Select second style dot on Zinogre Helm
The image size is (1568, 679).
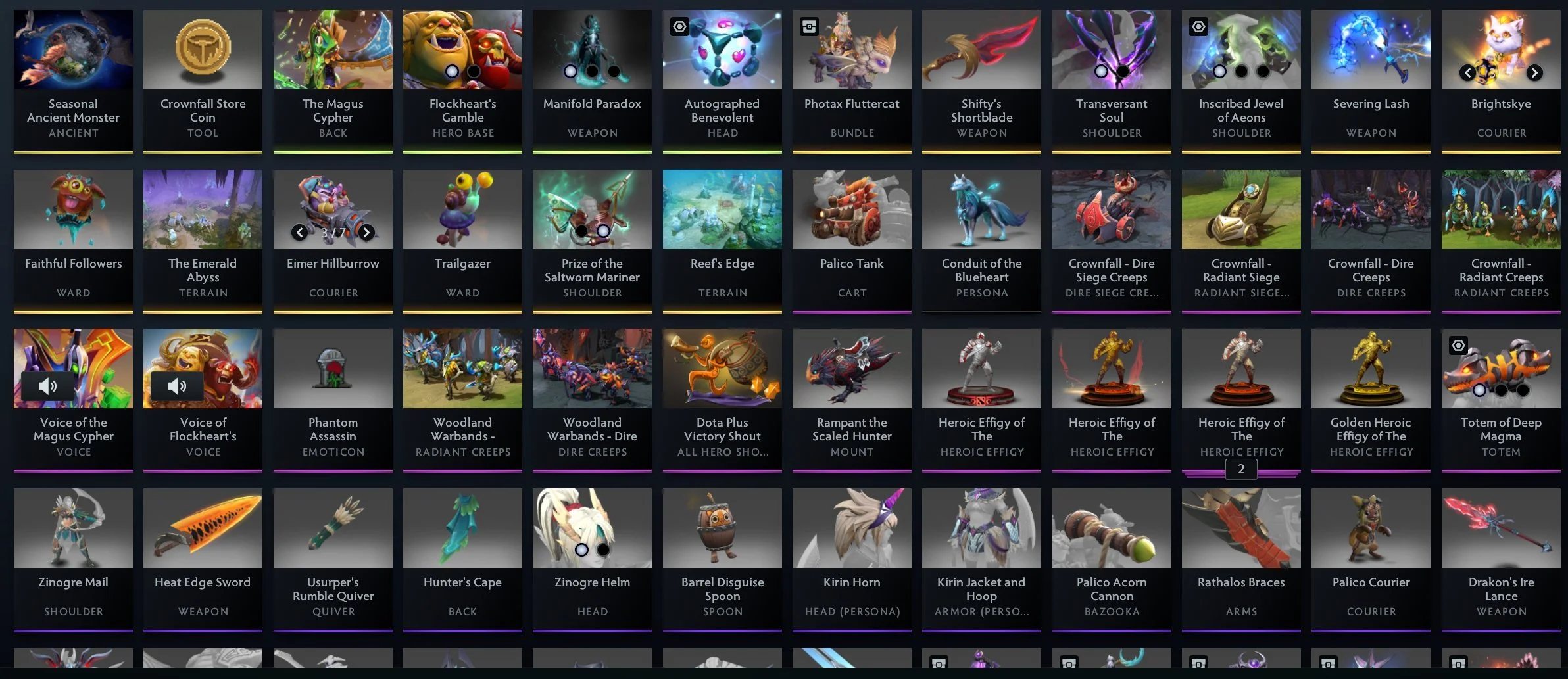pos(603,550)
